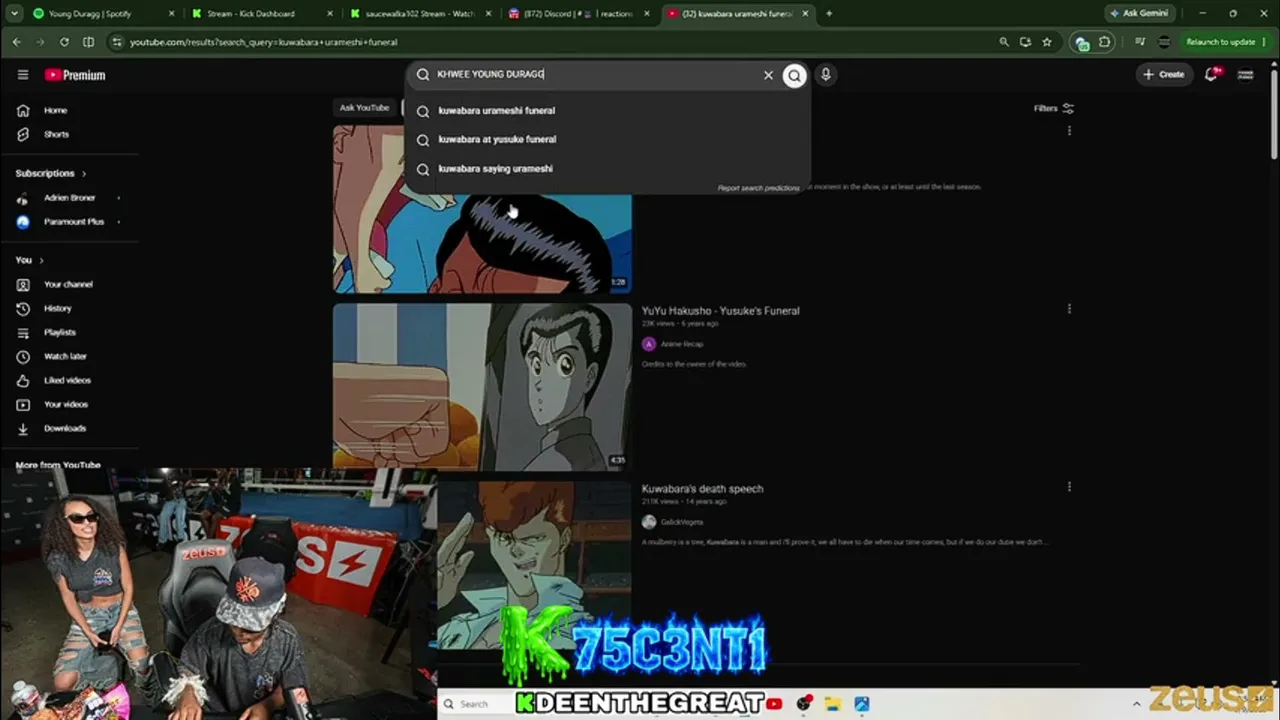Close the Young Duragg Spotify tab
Screen dimensions: 1280x720
(x=171, y=14)
